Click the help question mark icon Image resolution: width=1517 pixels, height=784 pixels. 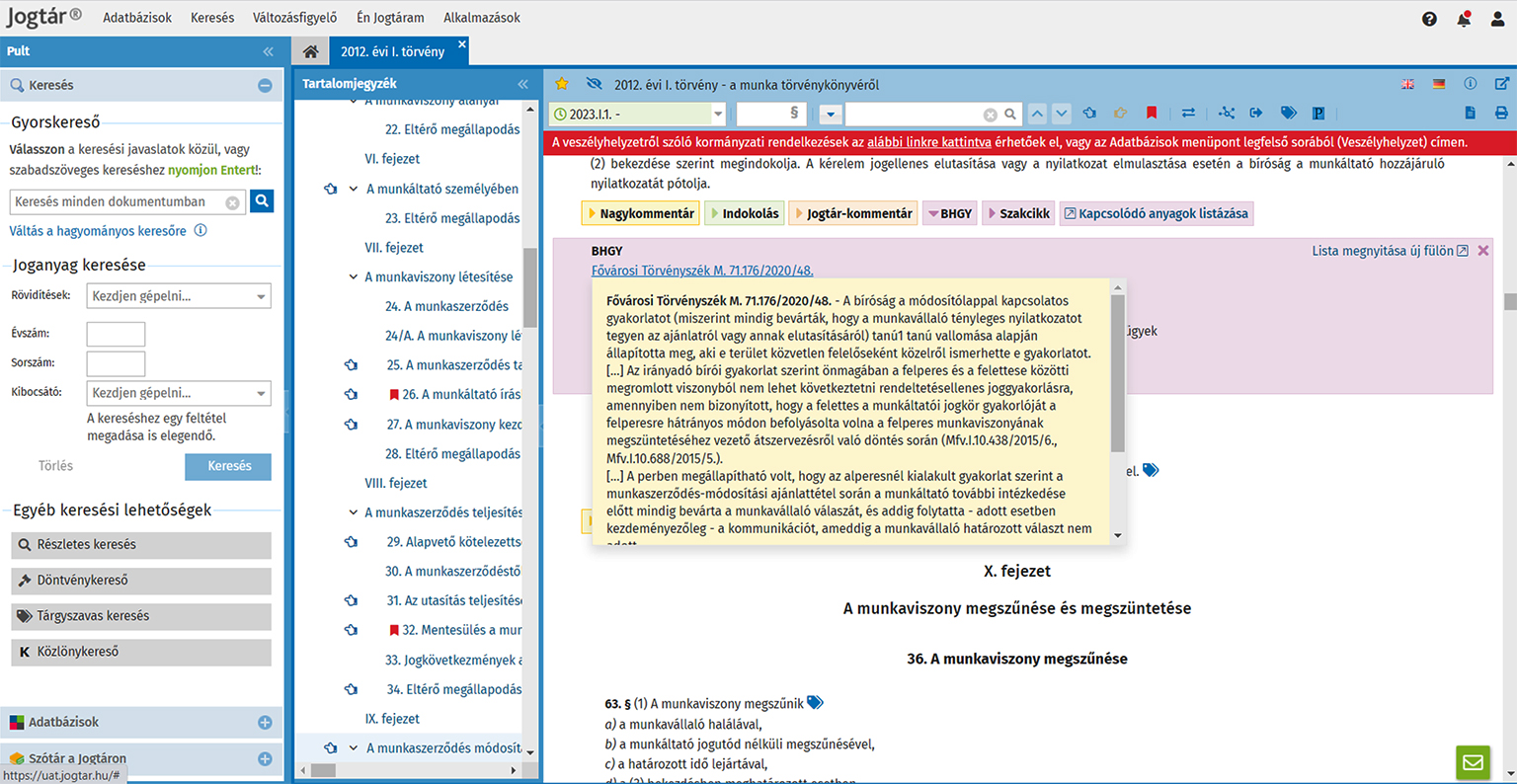pos(1429,19)
